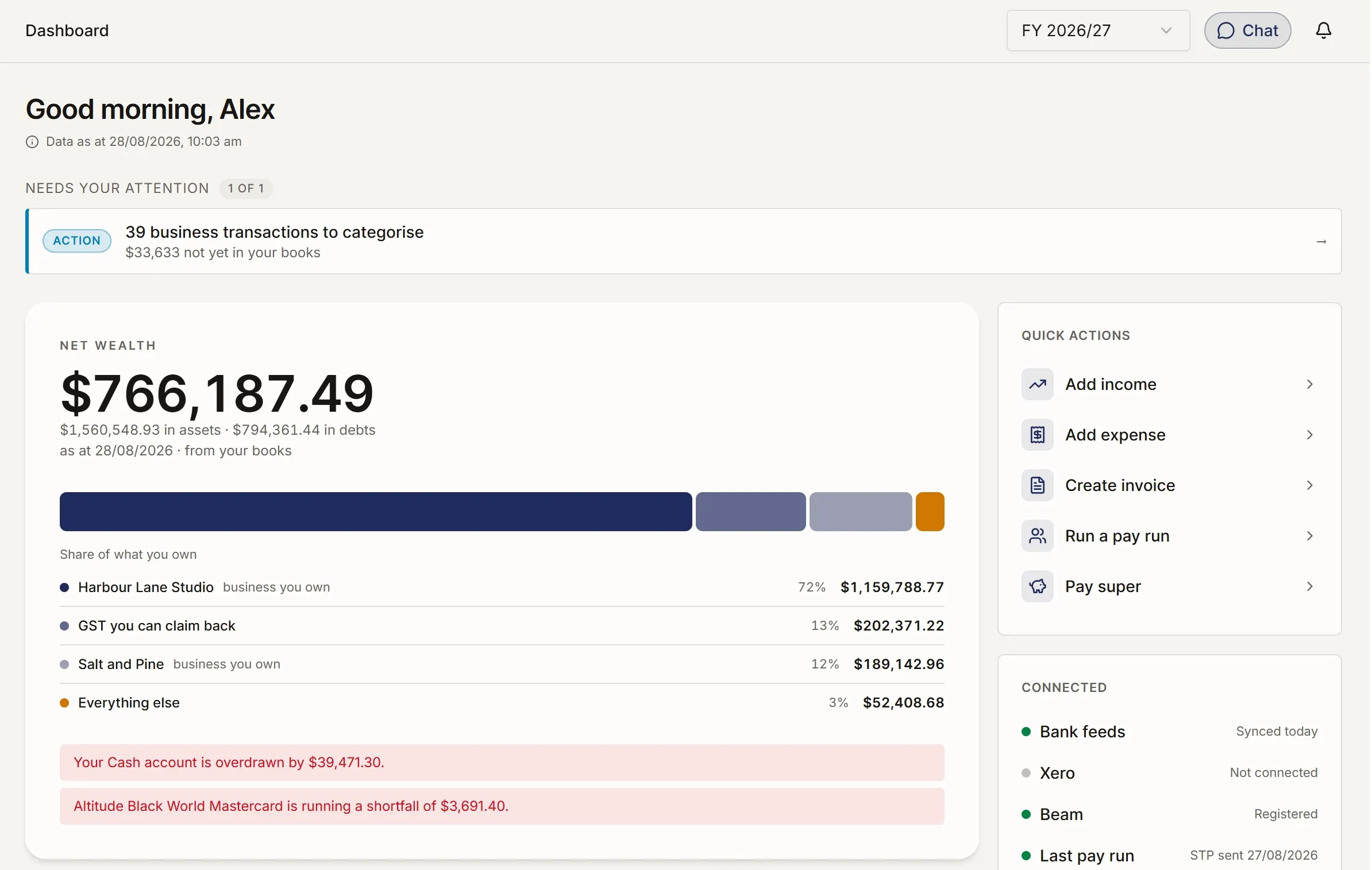Click the orange Everything else bar segment
The width and height of the screenshot is (1372, 870).
pyautogui.click(x=930, y=512)
